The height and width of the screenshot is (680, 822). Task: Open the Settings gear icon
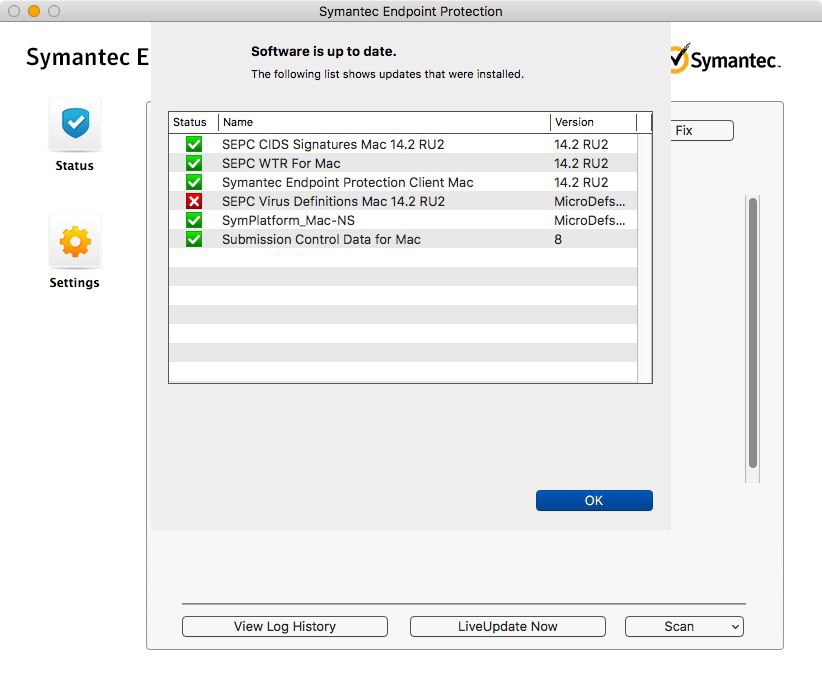click(x=75, y=241)
